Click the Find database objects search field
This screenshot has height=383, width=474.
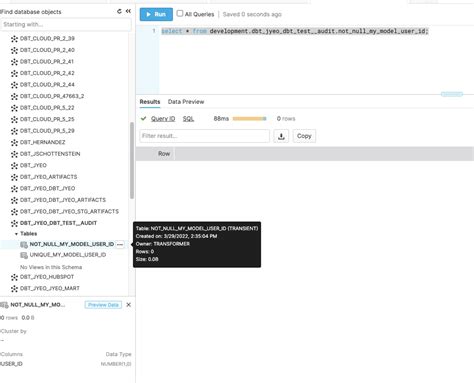point(66,24)
